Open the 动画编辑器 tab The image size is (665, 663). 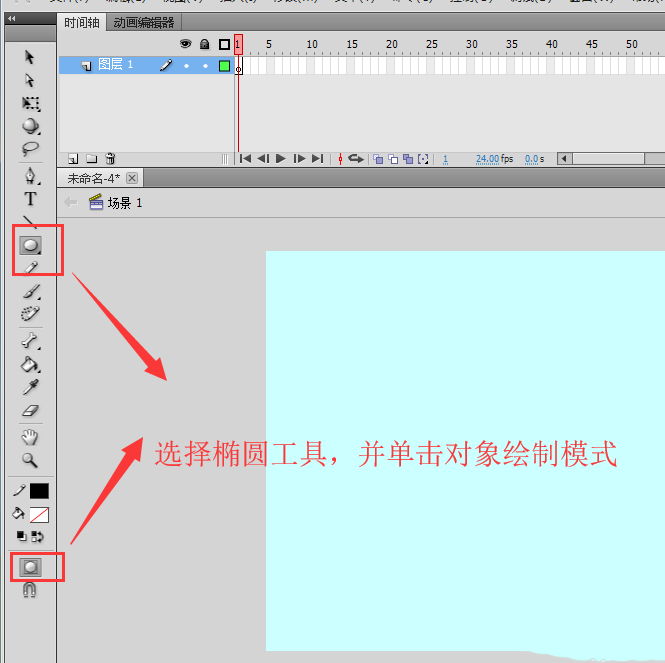[x=144, y=22]
